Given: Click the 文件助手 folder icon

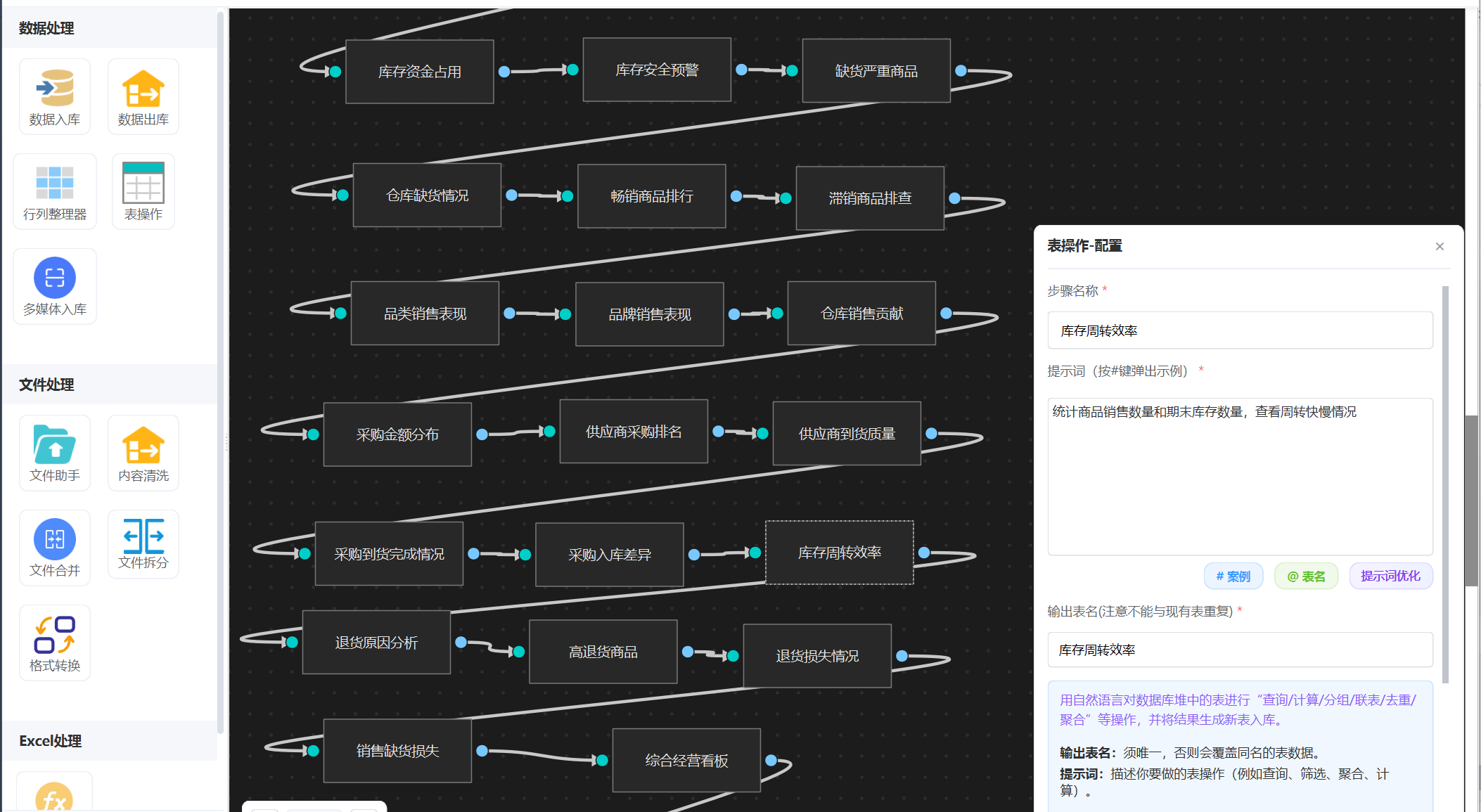Looking at the screenshot, I should [55, 445].
